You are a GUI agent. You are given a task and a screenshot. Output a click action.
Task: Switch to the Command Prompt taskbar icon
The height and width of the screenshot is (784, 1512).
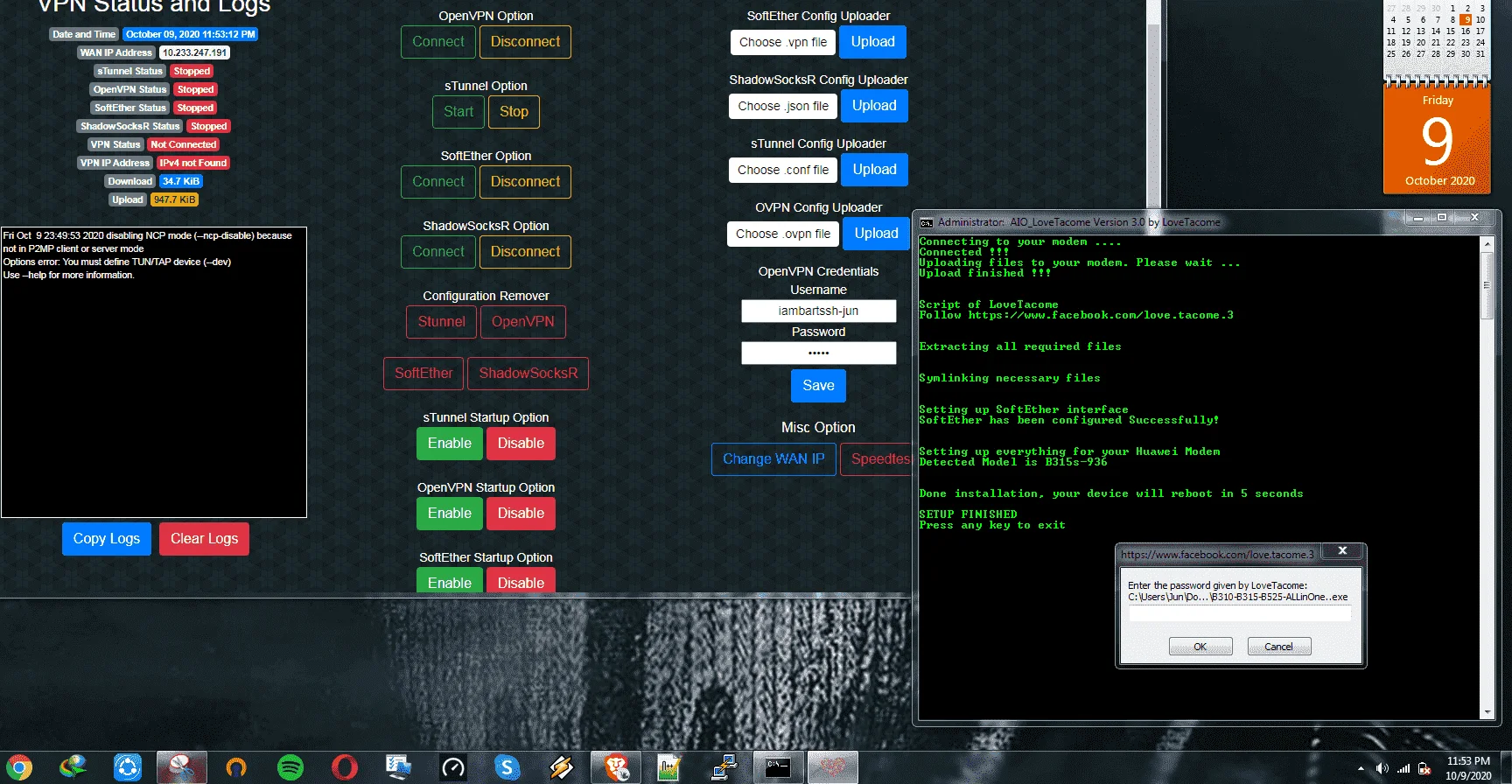[779, 767]
